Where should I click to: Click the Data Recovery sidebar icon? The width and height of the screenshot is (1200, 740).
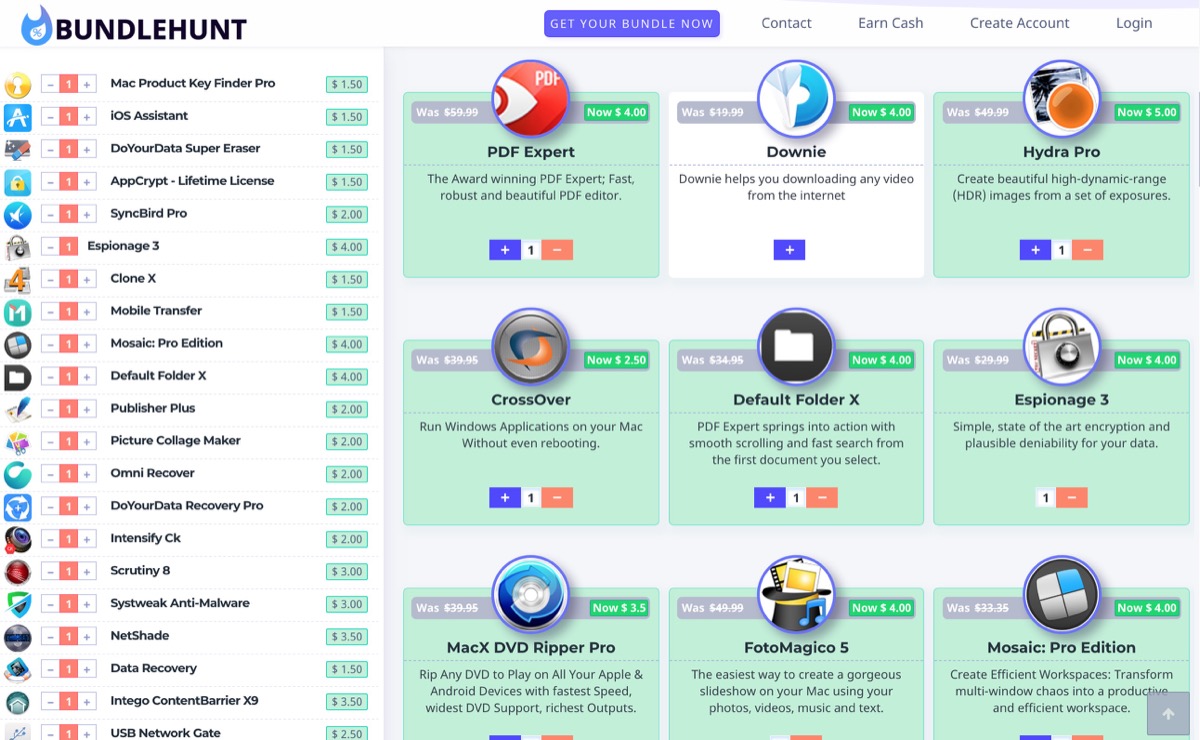point(18,670)
